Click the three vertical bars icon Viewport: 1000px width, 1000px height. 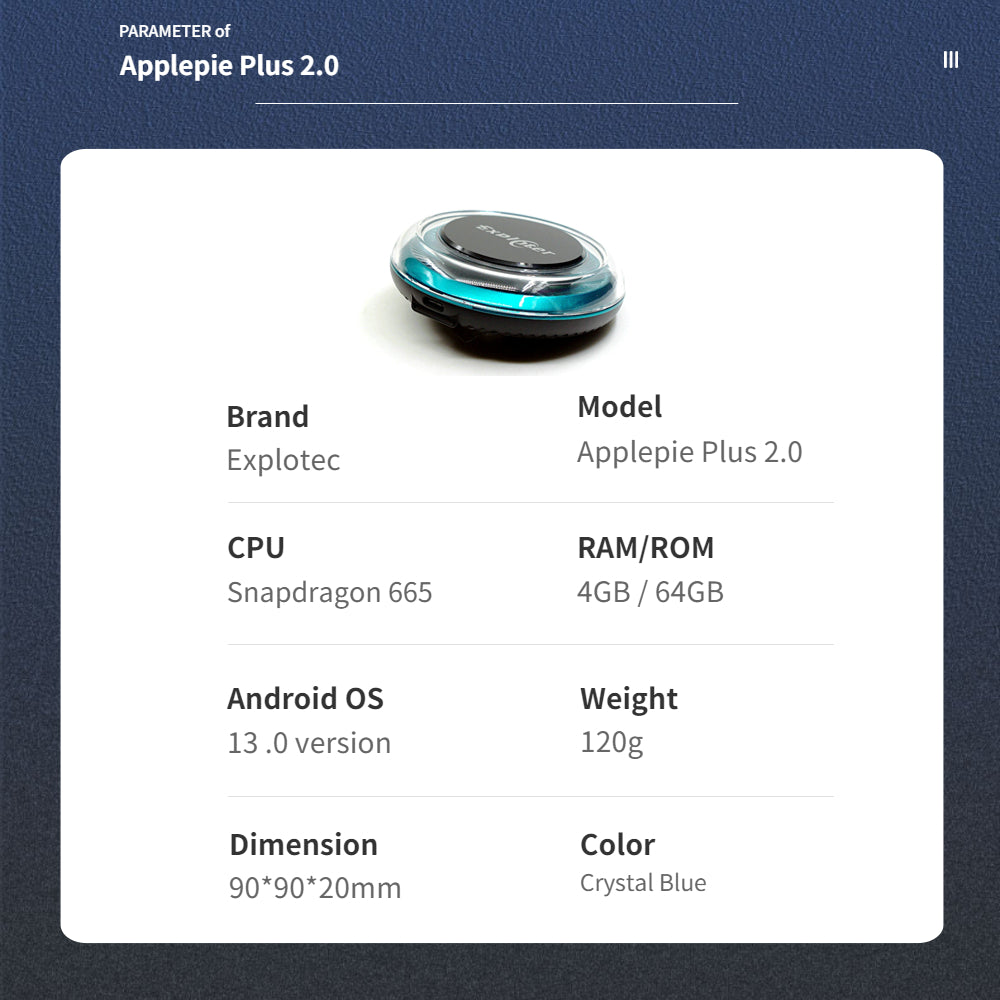click(x=950, y=60)
